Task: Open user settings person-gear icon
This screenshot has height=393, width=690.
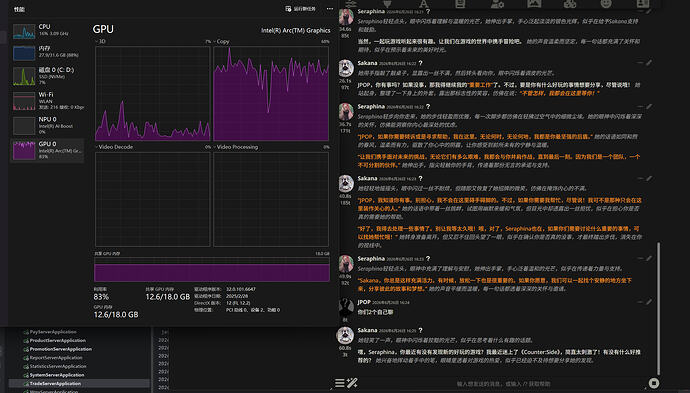Action: click(497, 4)
